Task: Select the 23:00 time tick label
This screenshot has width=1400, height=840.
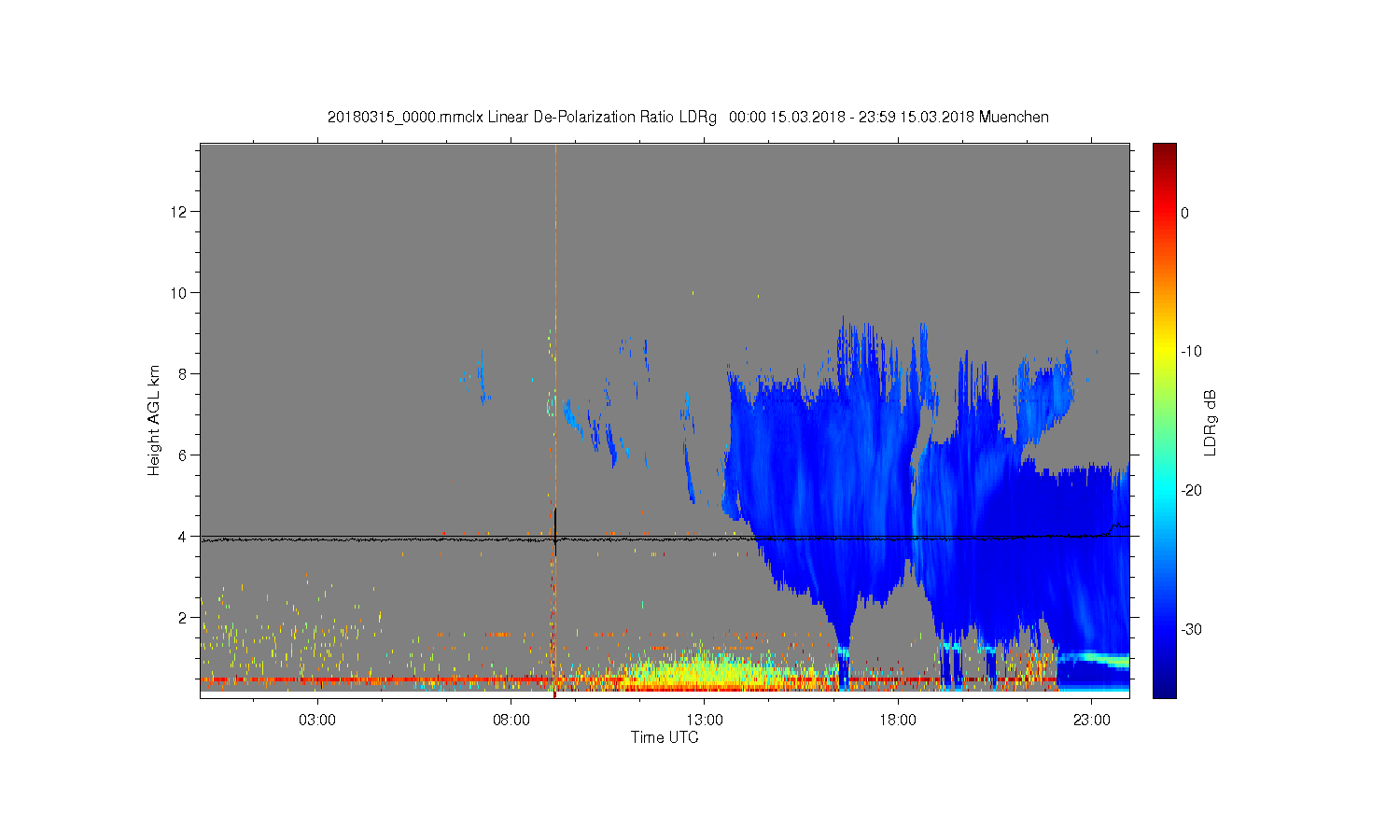Action: [x=1092, y=721]
